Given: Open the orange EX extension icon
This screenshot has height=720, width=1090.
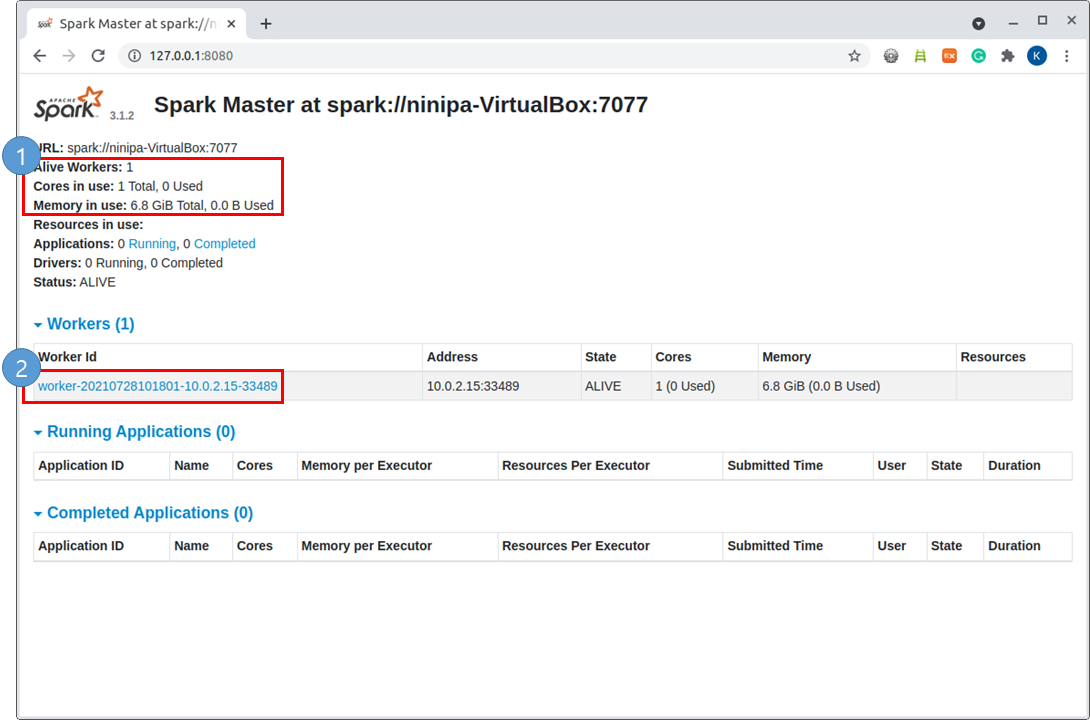Looking at the screenshot, I should tap(950, 56).
